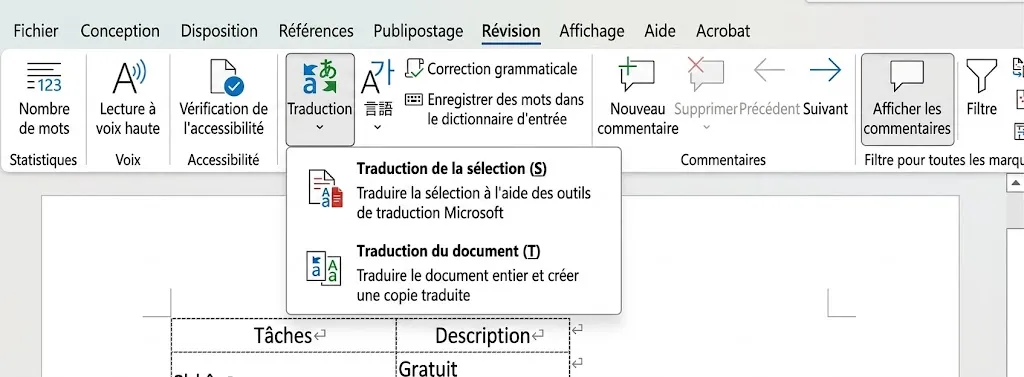Click the Traduction de la sélection icon
Viewport: 1024px width, 377px height.
(325, 189)
